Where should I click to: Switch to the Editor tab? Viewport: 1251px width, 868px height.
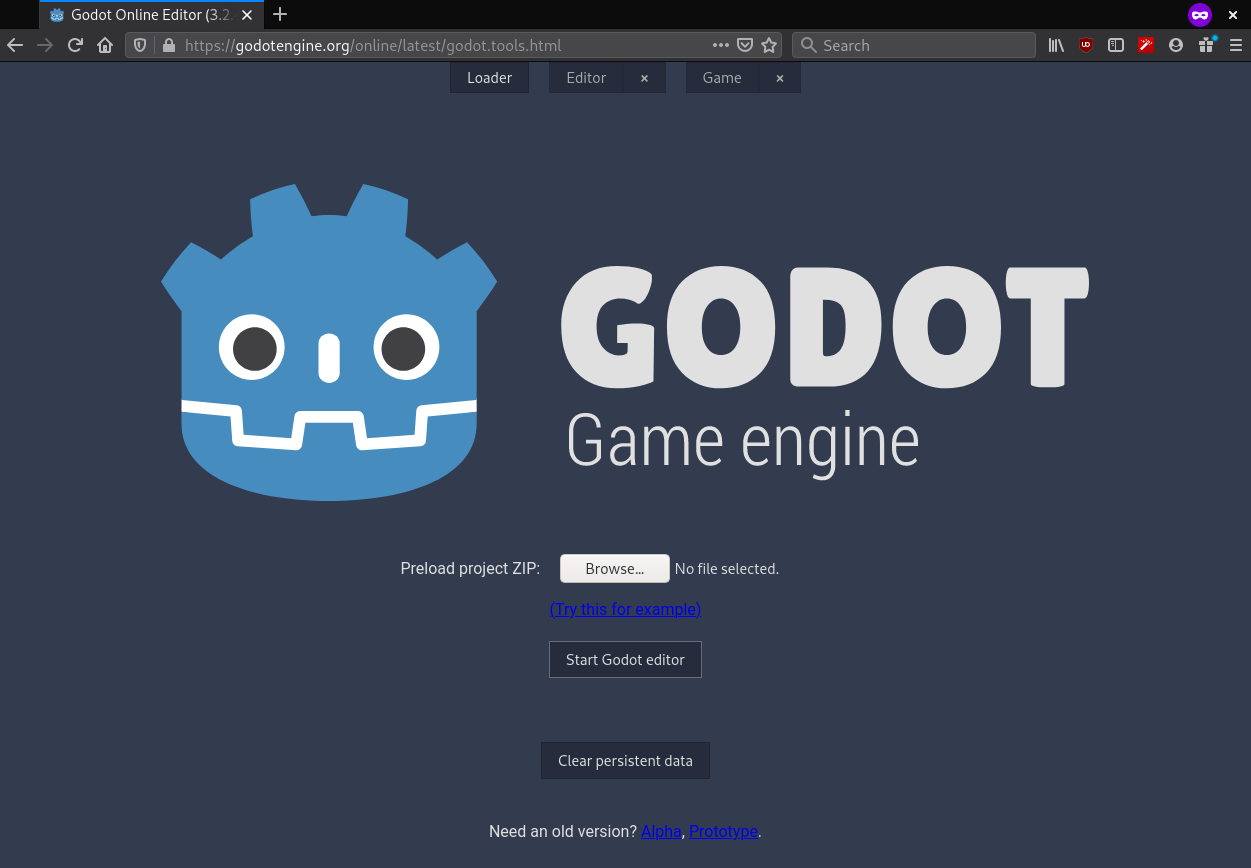coord(586,78)
